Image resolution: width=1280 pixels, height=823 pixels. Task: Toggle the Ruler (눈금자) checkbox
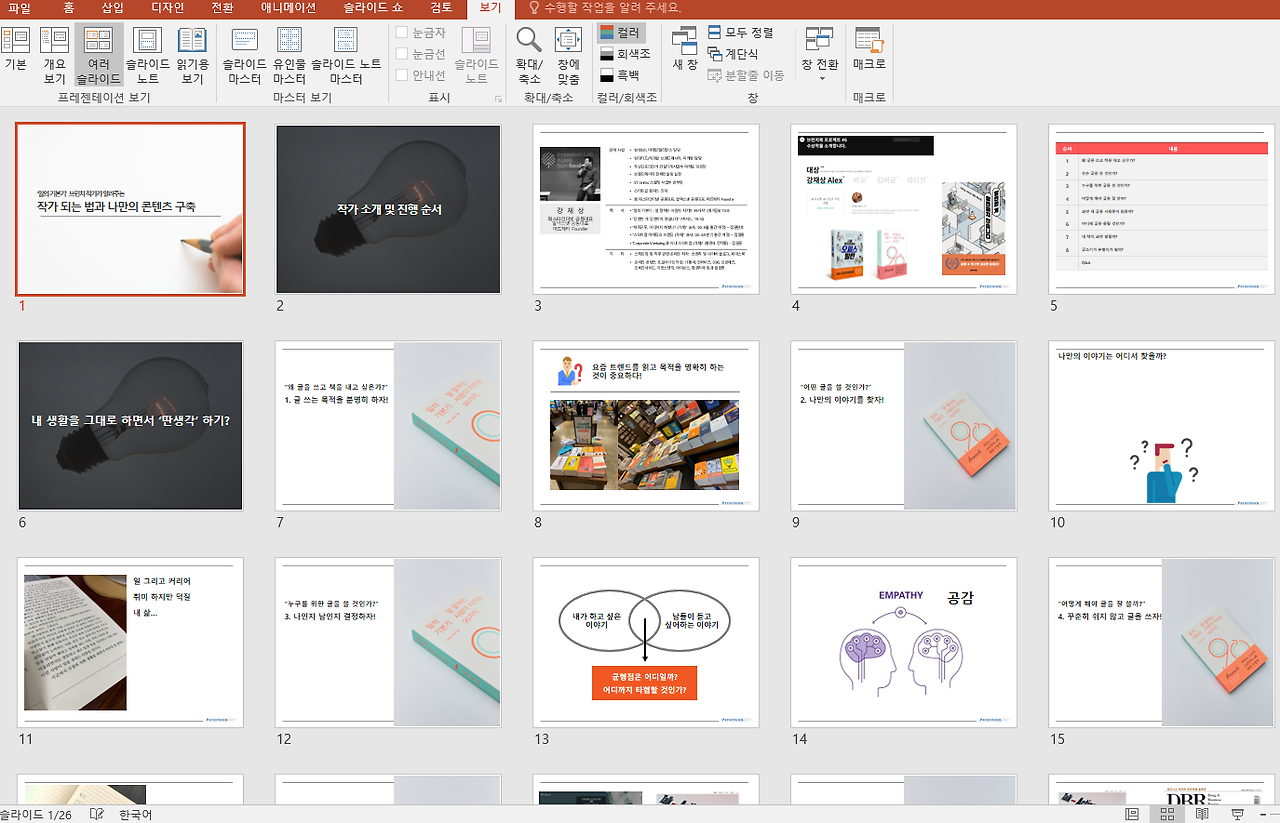[402, 33]
